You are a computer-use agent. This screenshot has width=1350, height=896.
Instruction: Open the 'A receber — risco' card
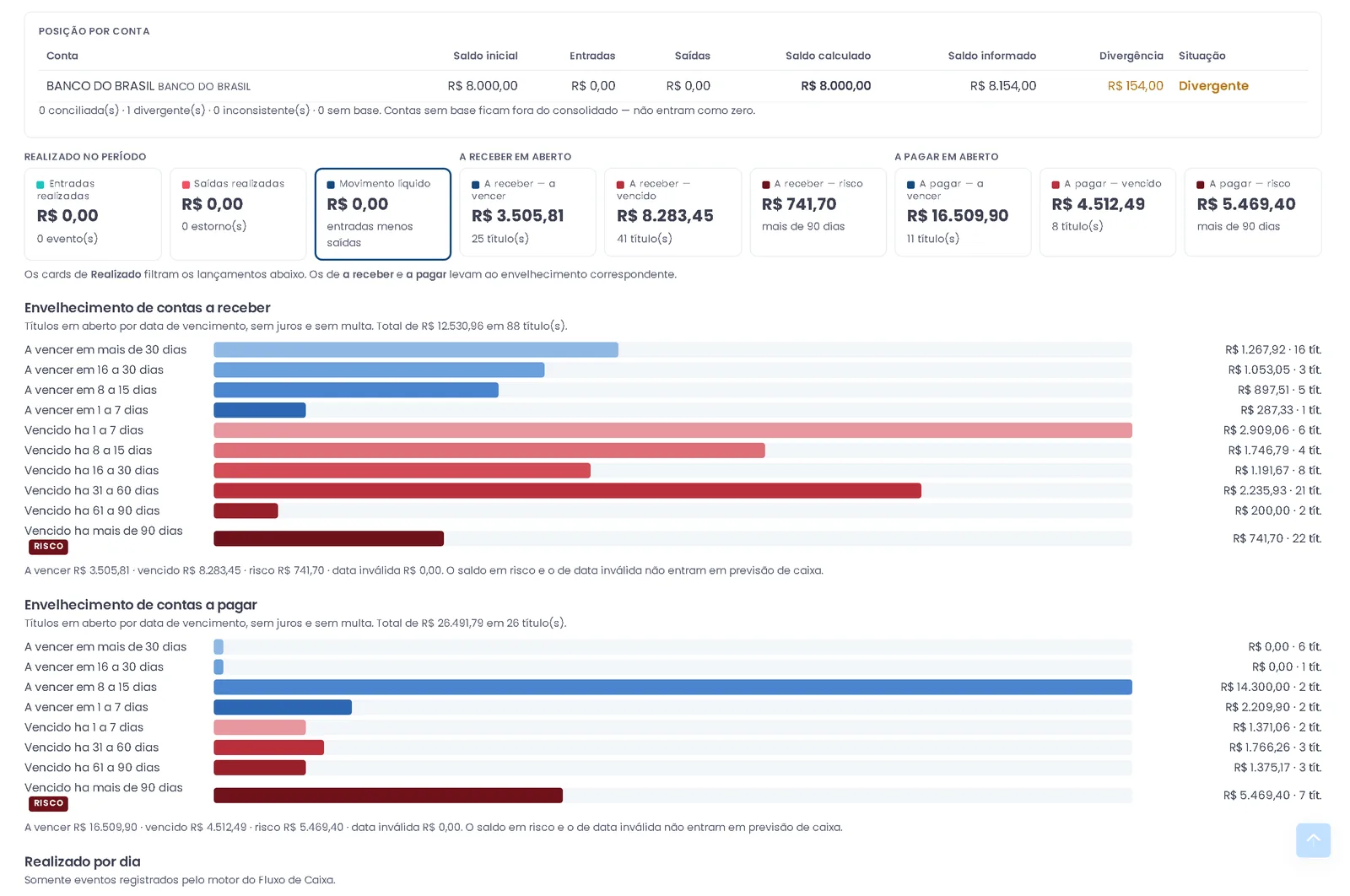point(818,212)
